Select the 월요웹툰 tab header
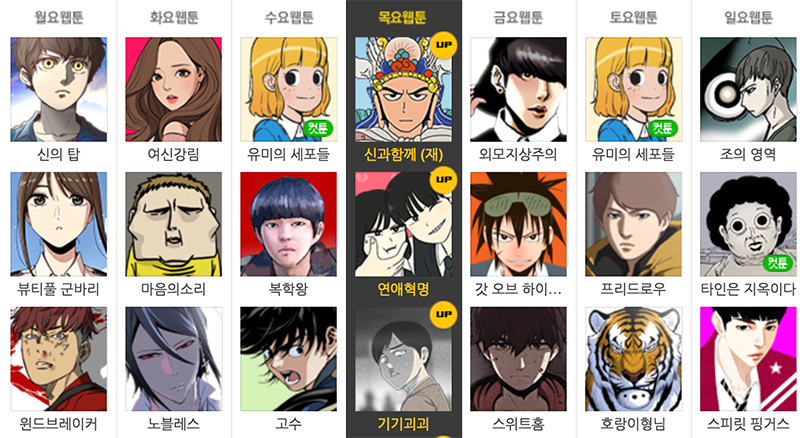This screenshot has width=800, height=438. (59, 17)
